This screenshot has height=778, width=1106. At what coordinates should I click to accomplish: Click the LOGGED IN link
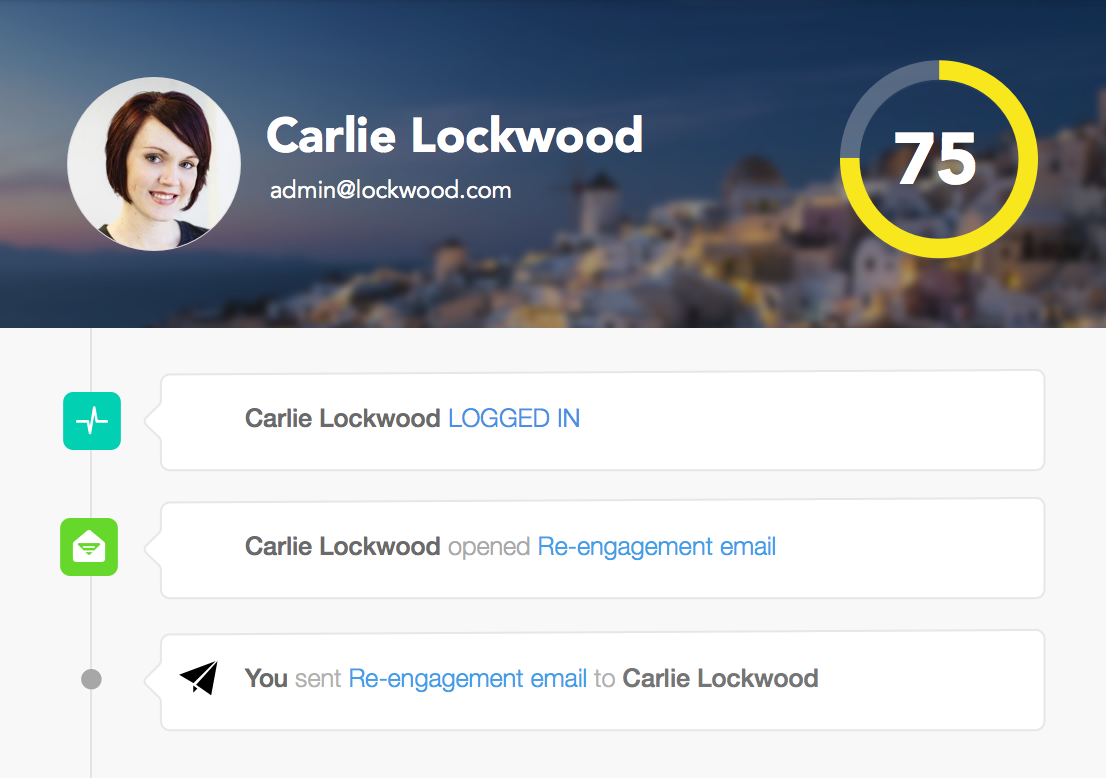514,418
